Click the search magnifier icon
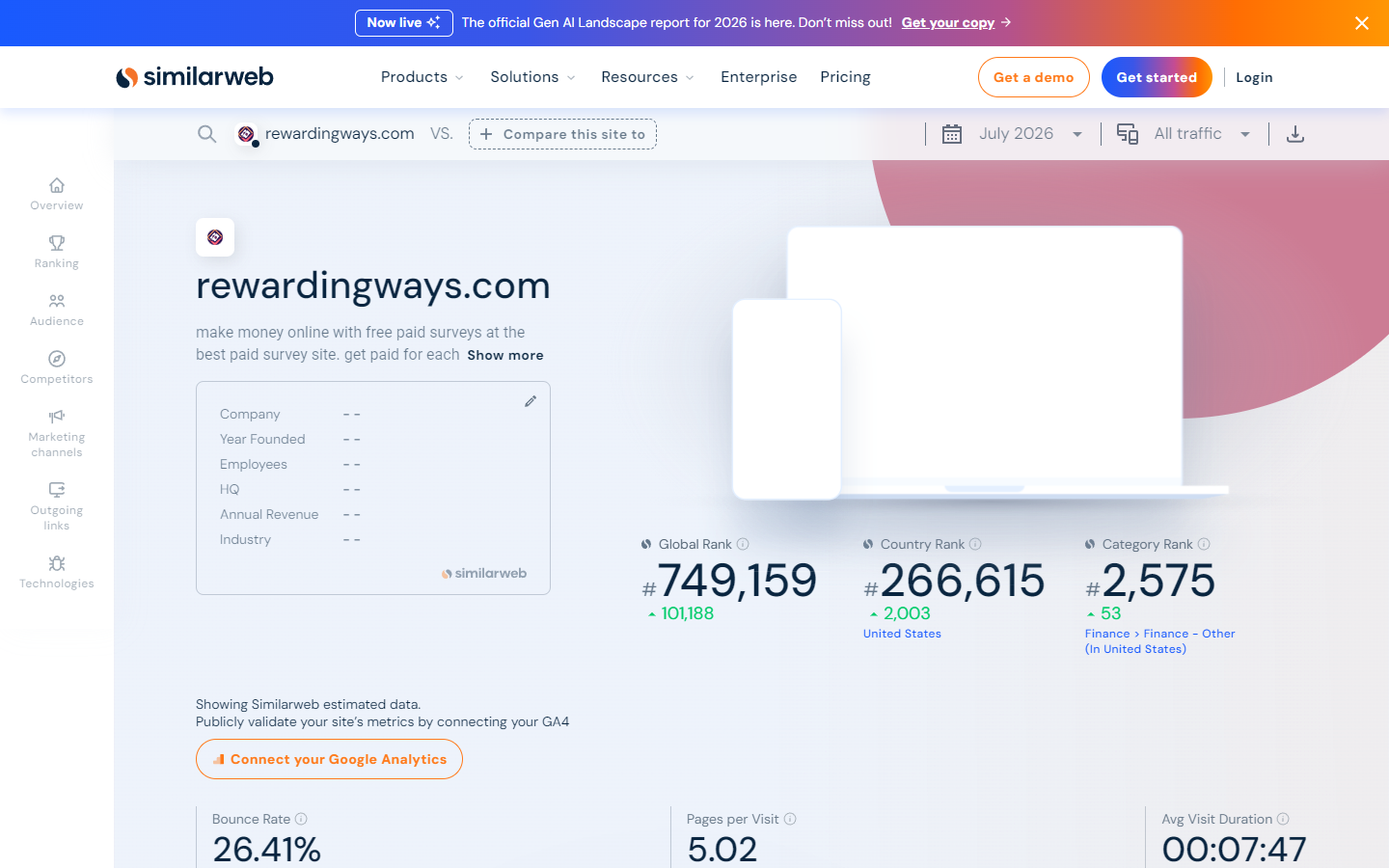This screenshot has height=868, width=1389. click(x=206, y=134)
